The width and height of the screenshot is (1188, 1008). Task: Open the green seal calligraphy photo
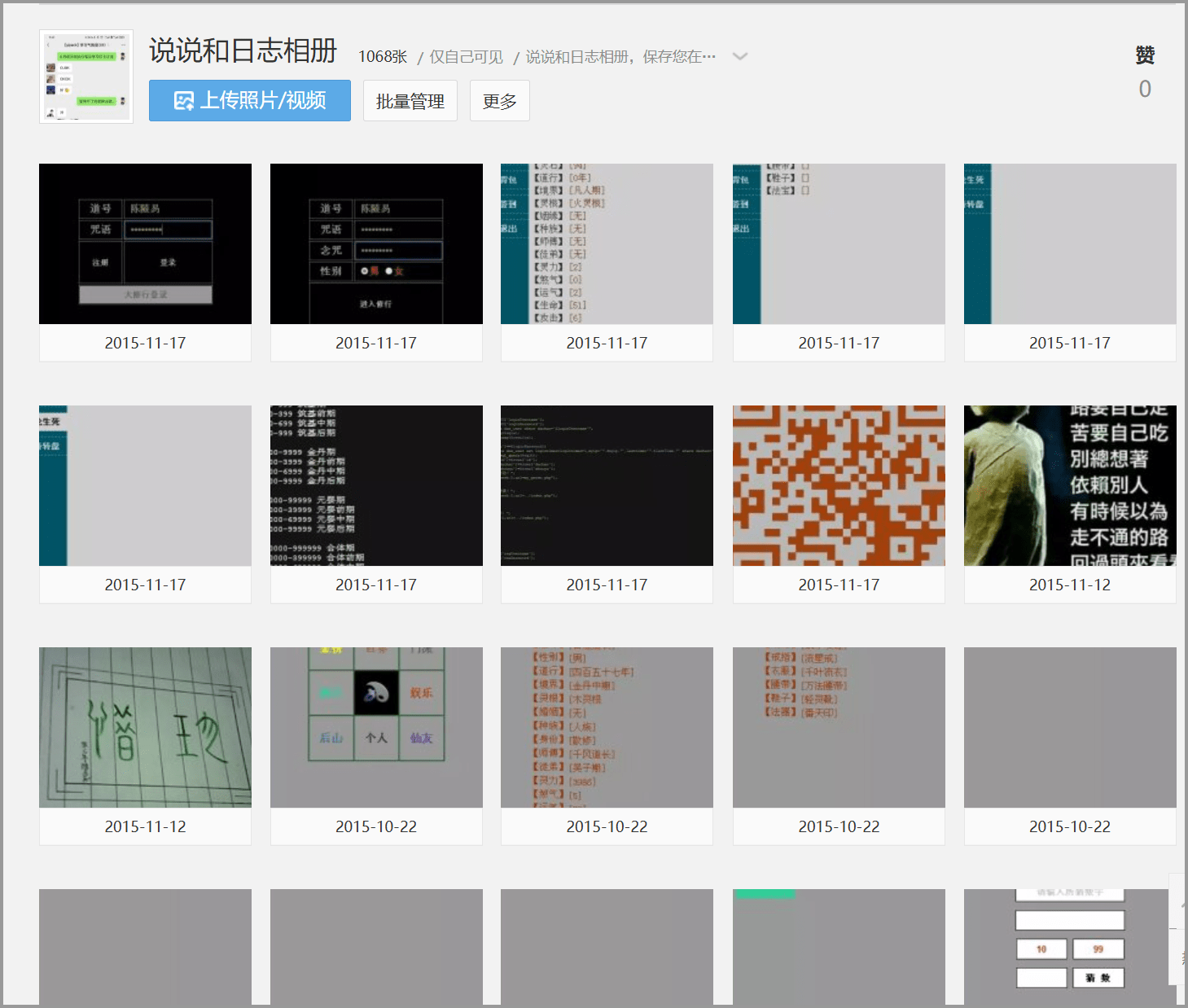pyautogui.click(x=145, y=727)
